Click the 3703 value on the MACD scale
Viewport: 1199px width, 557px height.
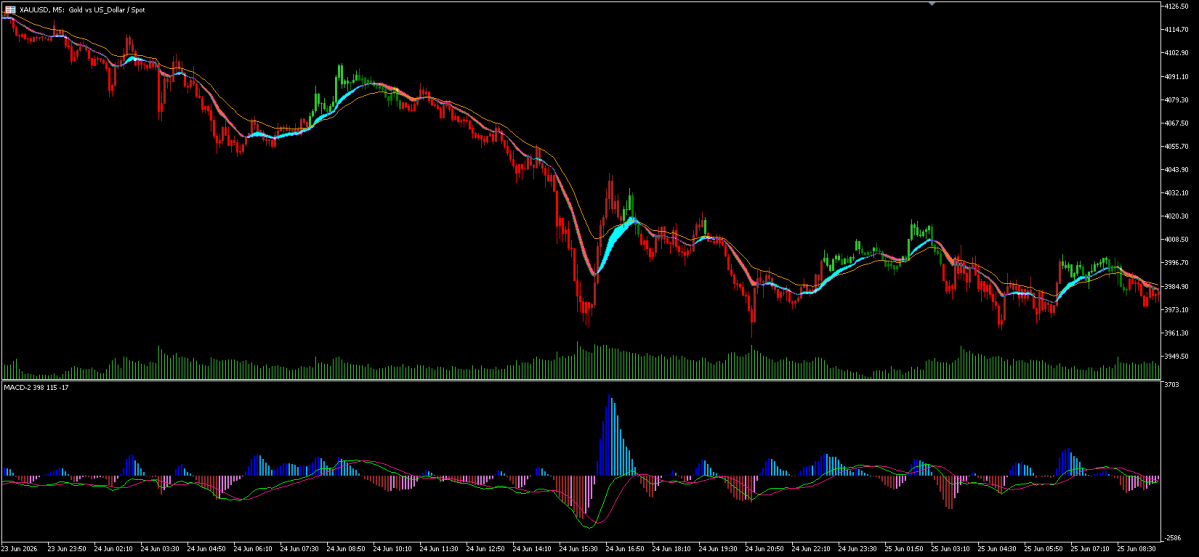tap(1171, 386)
